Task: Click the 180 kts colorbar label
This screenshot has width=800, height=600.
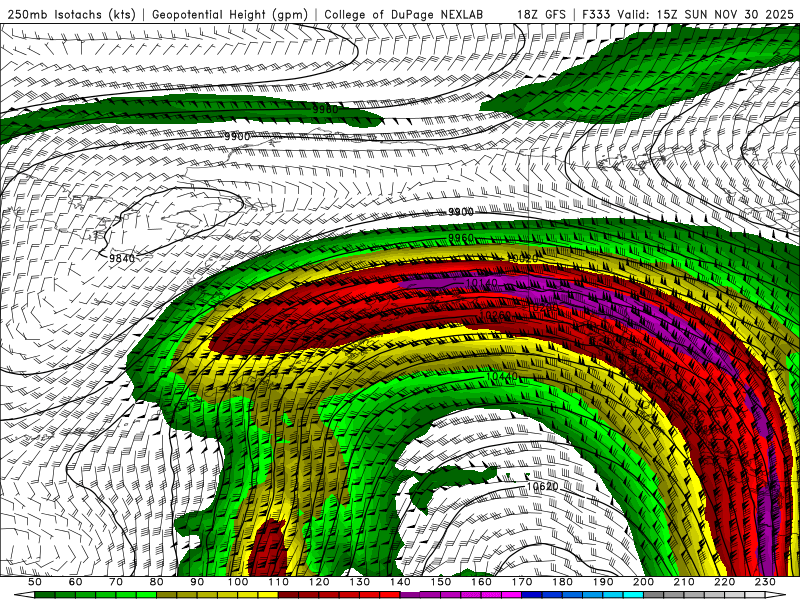Action: [563, 582]
